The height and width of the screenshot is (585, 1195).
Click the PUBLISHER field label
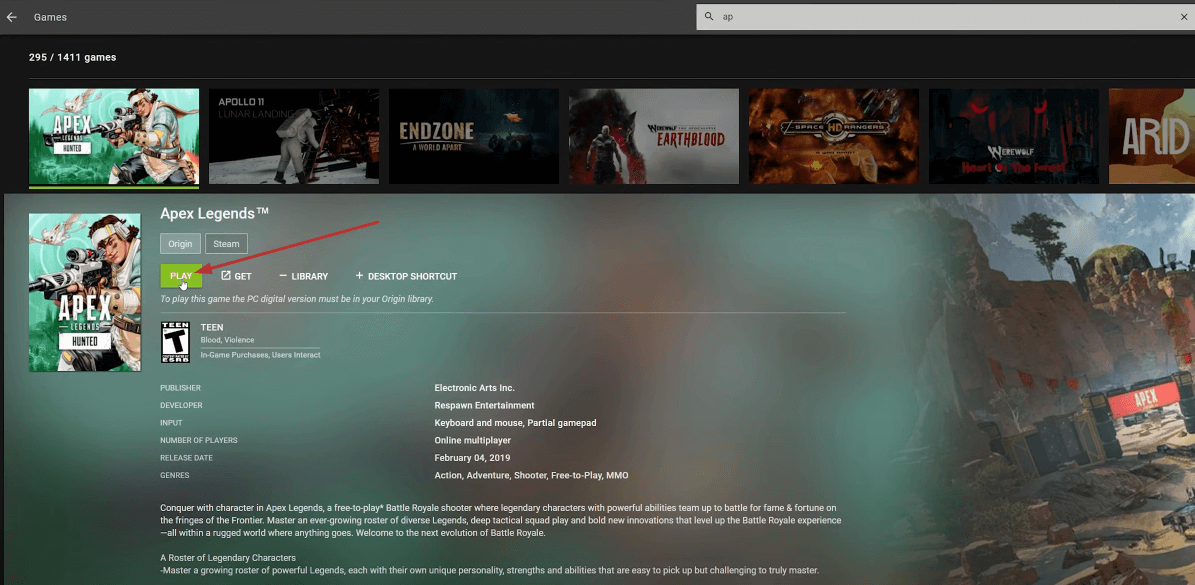180,388
